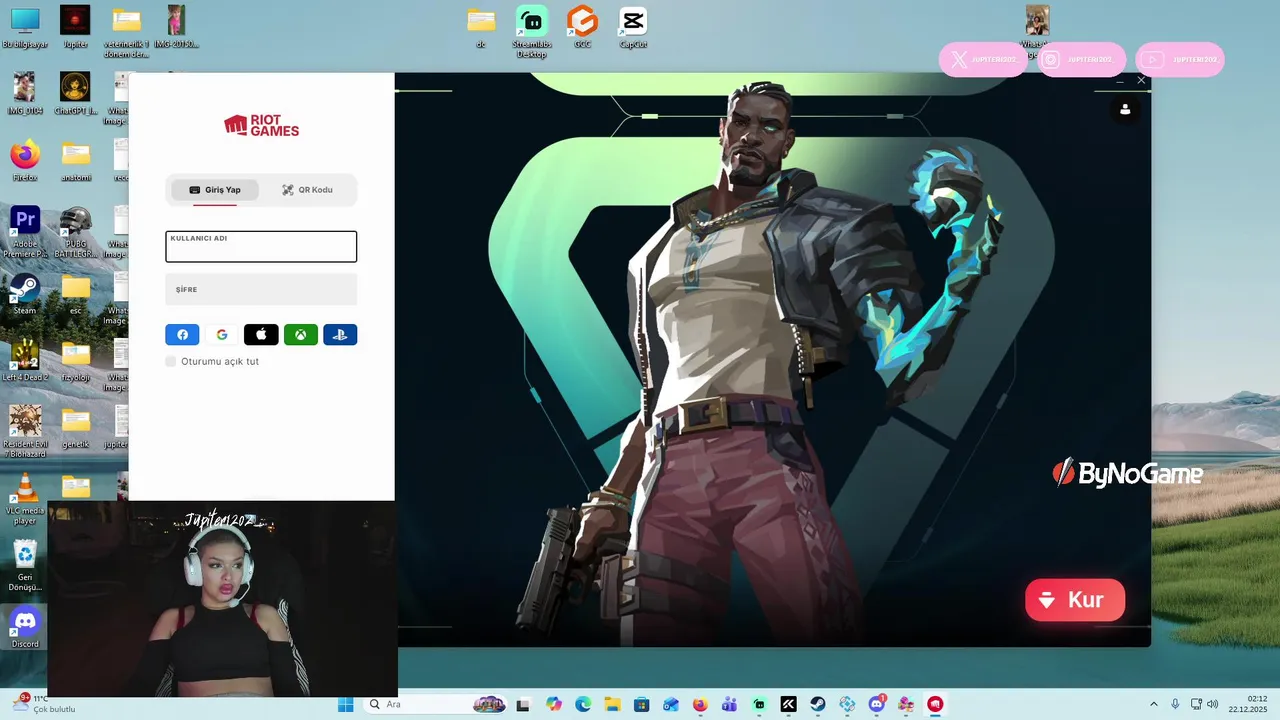The width and height of the screenshot is (1280, 720).
Task: Open the Jupiter desktop shortcut
Action: [x=75, y=27]
